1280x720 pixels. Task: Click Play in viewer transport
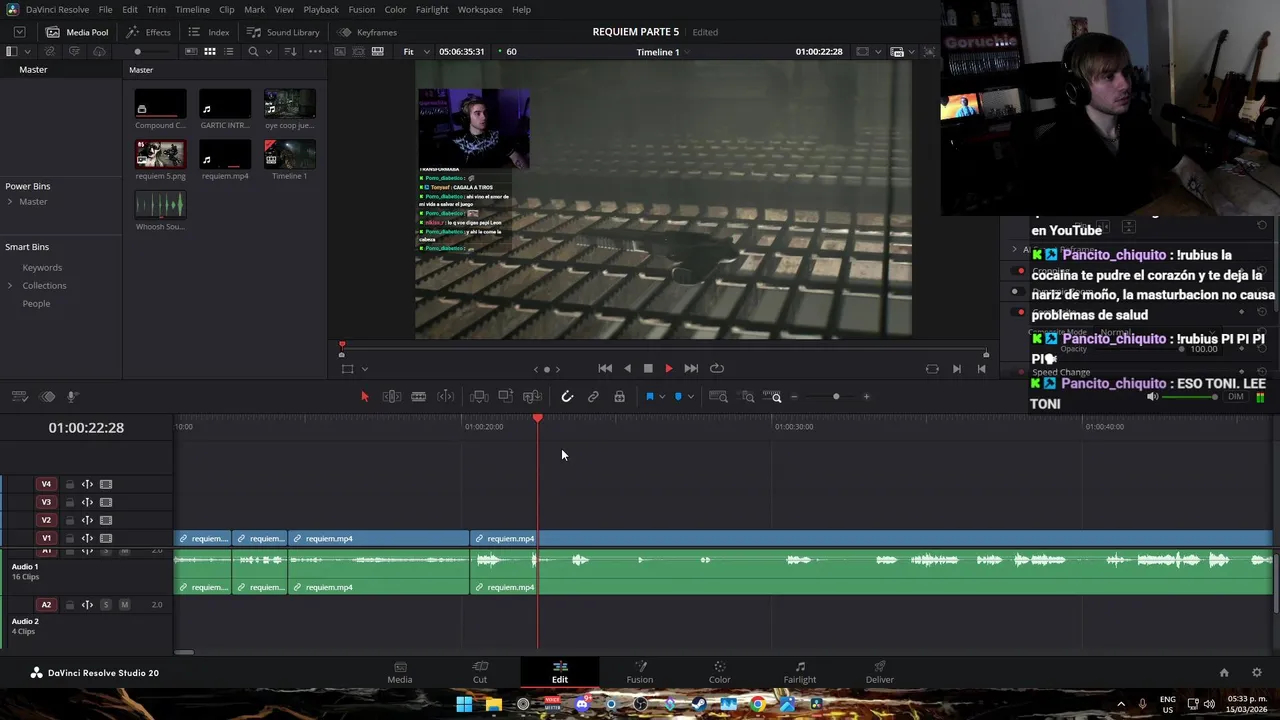(669, 368)
